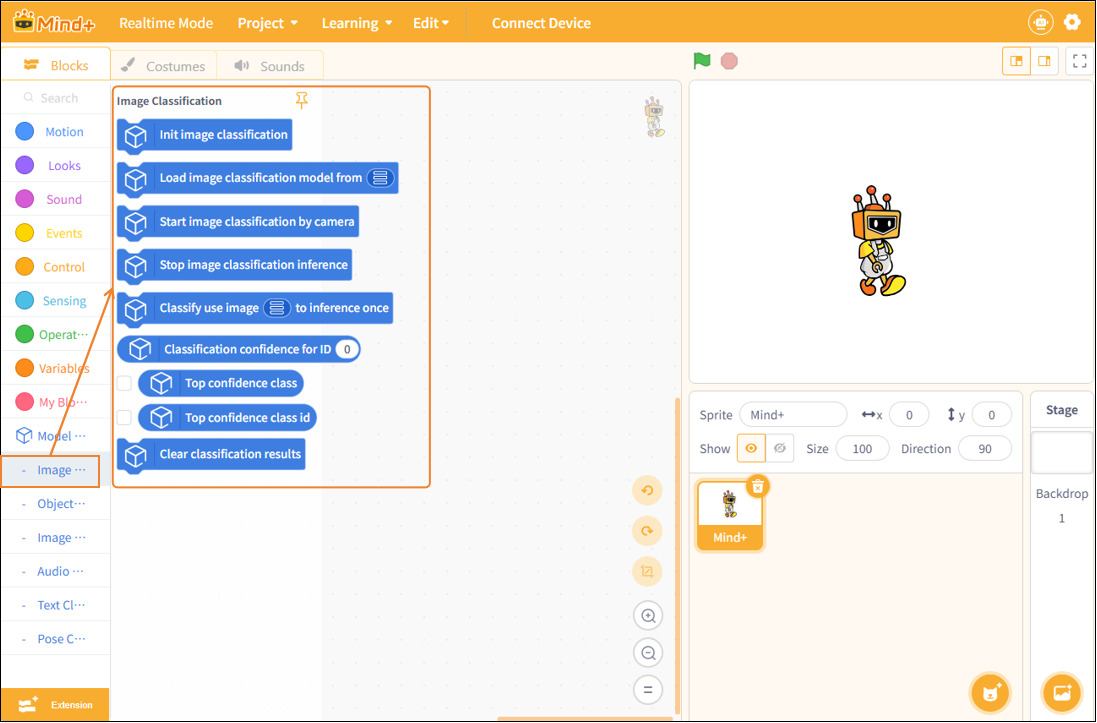The image size is (1097, 723).
Task: Open the settings gear icon
Action: [1072, 22]
